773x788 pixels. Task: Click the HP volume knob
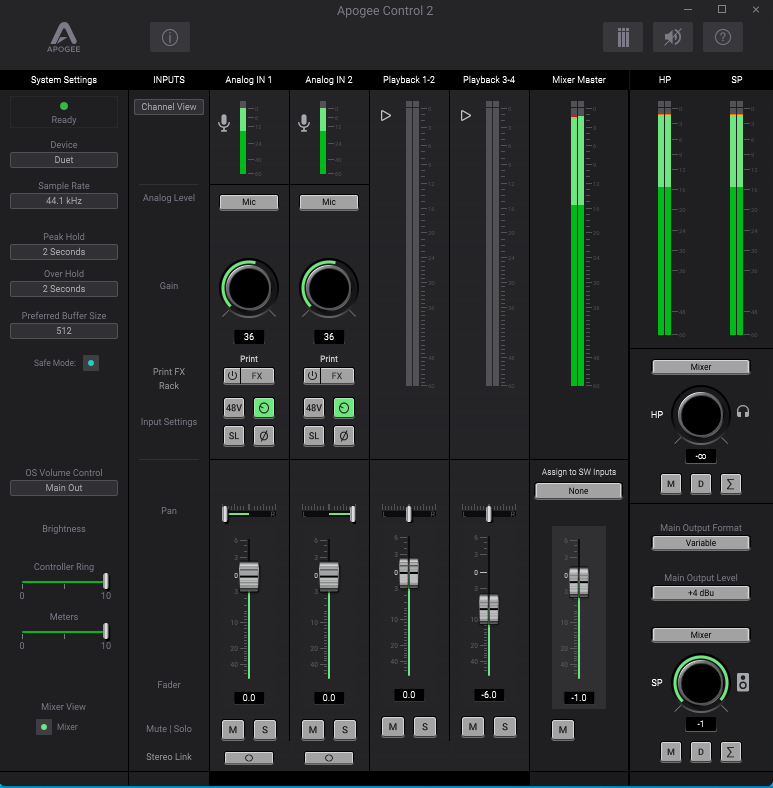point(701,415)
